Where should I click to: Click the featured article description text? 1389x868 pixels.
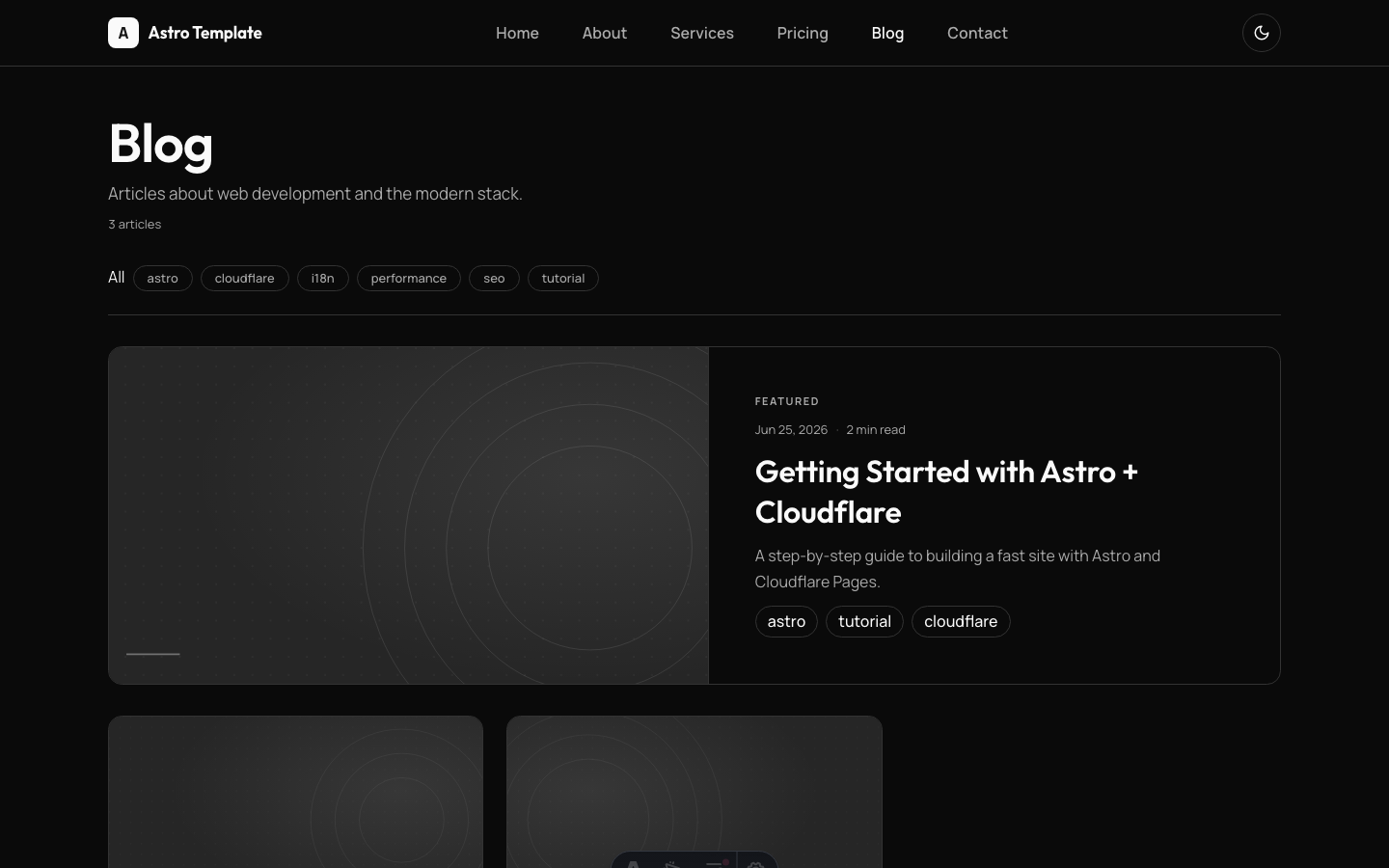tap(958, 569)
